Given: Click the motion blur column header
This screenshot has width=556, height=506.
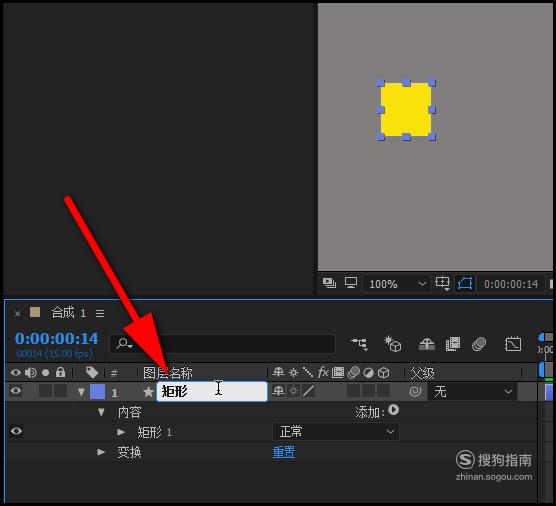Looking at the screenshot, I should point(354,372).
